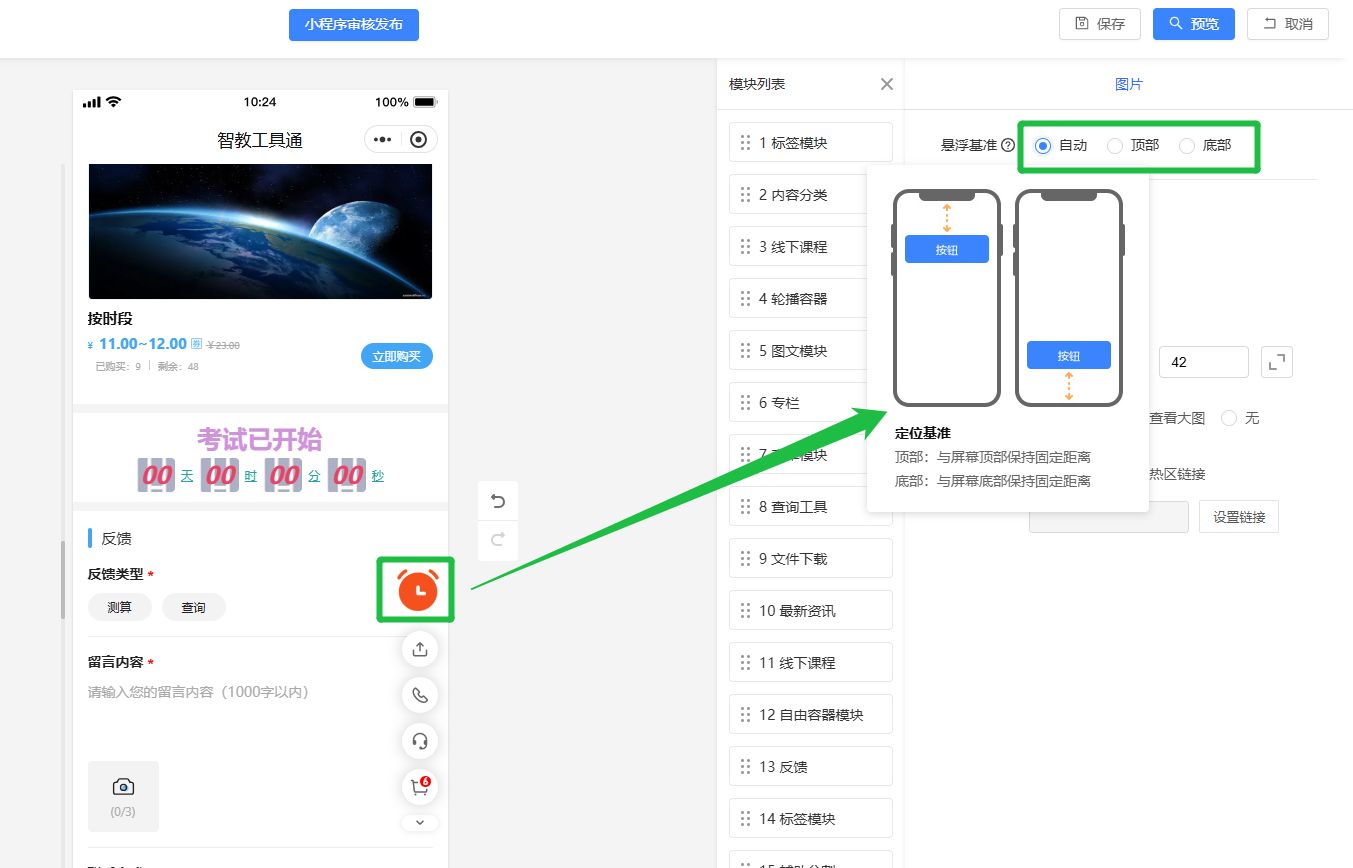1353x868 pixels.
Task: Click the phone preview vertical scrollbar
Action: [64, 580]
